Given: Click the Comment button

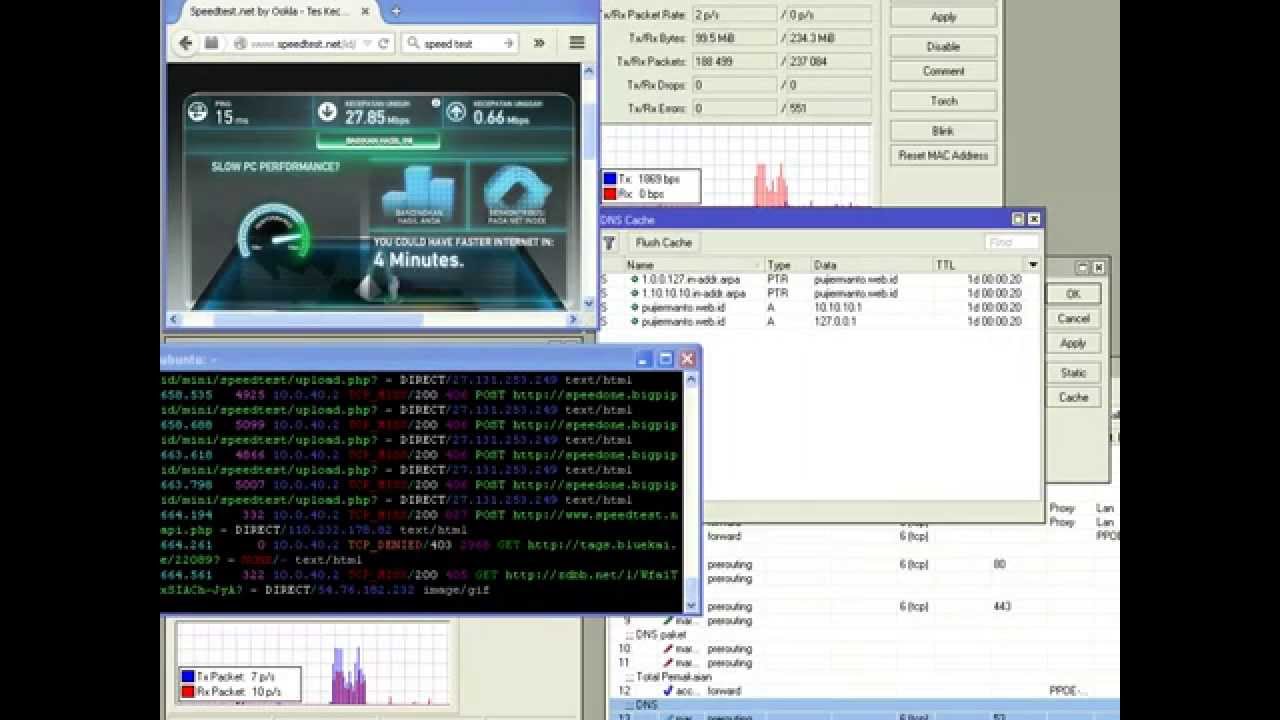Looking at the screenshot, I should pyautogui.click(x=943, y=71).
